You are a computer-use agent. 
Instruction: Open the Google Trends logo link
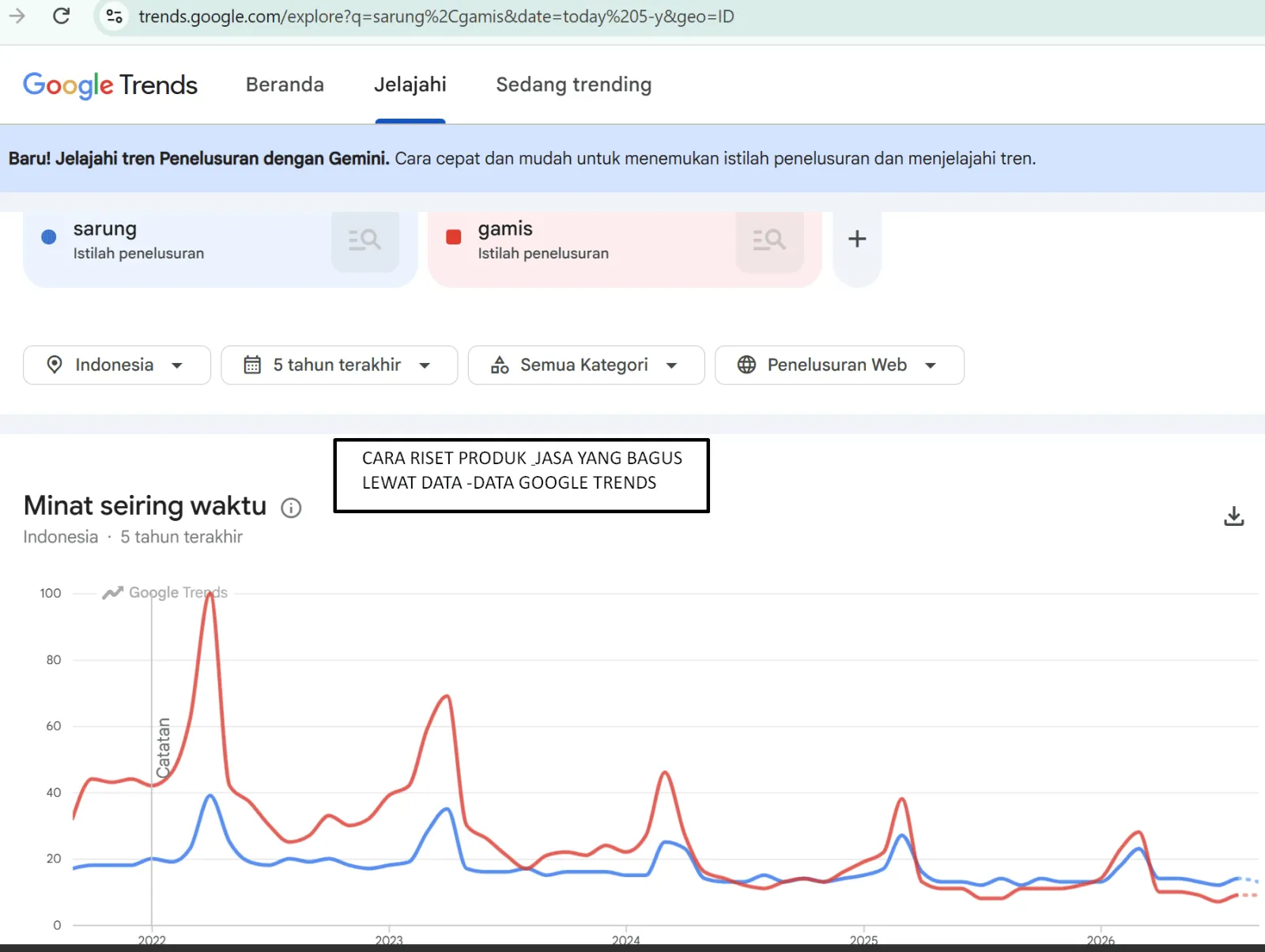tap(110, 85)
